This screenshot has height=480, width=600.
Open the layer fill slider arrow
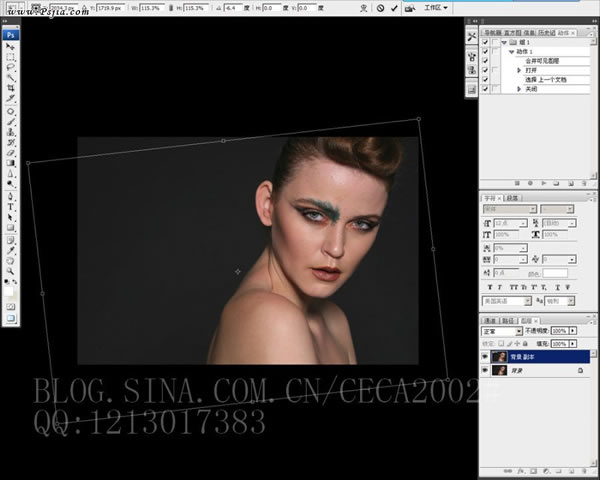click(x=573, y=344)
